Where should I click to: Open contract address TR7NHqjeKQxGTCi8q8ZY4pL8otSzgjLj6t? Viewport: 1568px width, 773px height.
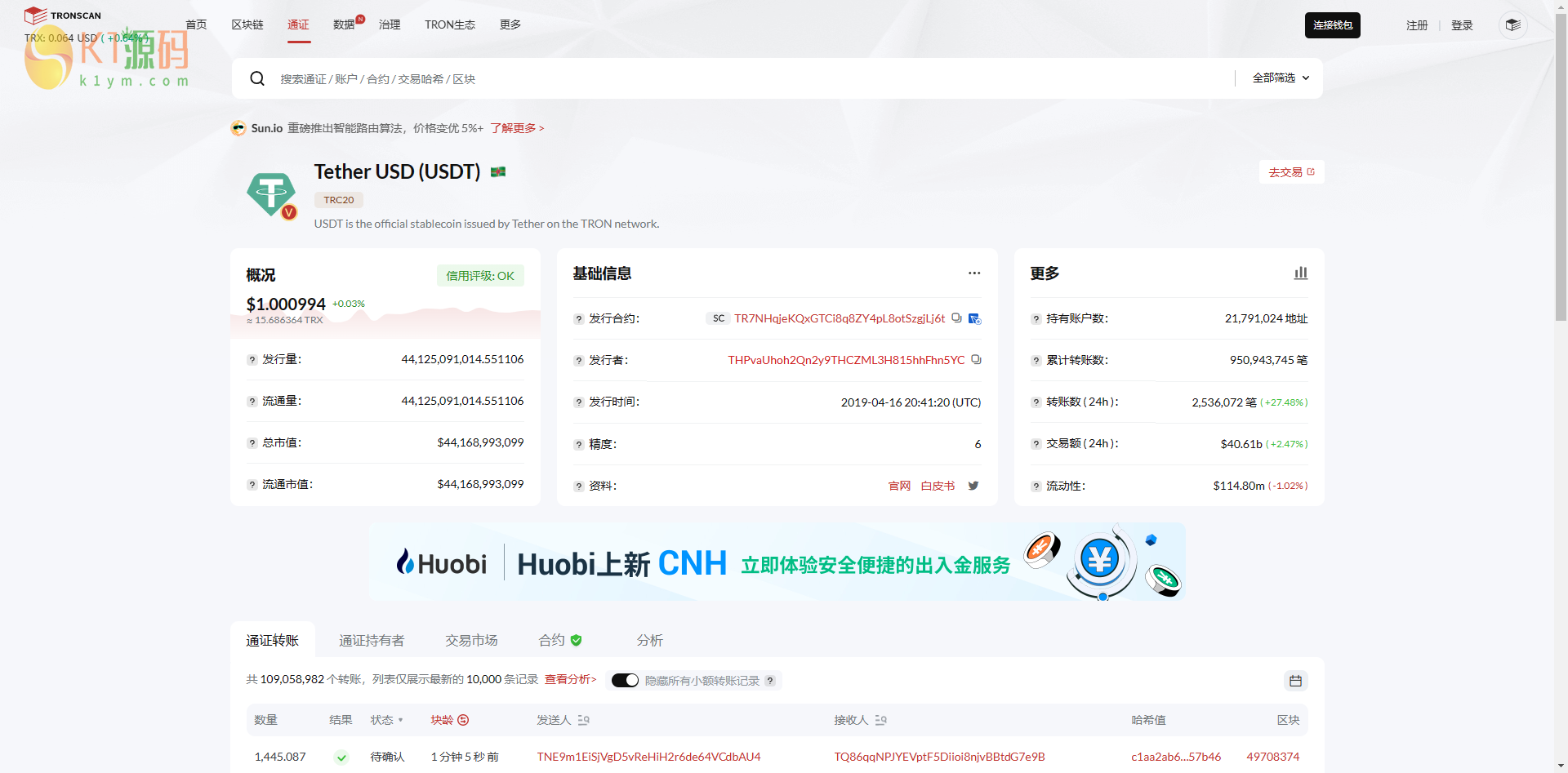[x=840, y=318]
